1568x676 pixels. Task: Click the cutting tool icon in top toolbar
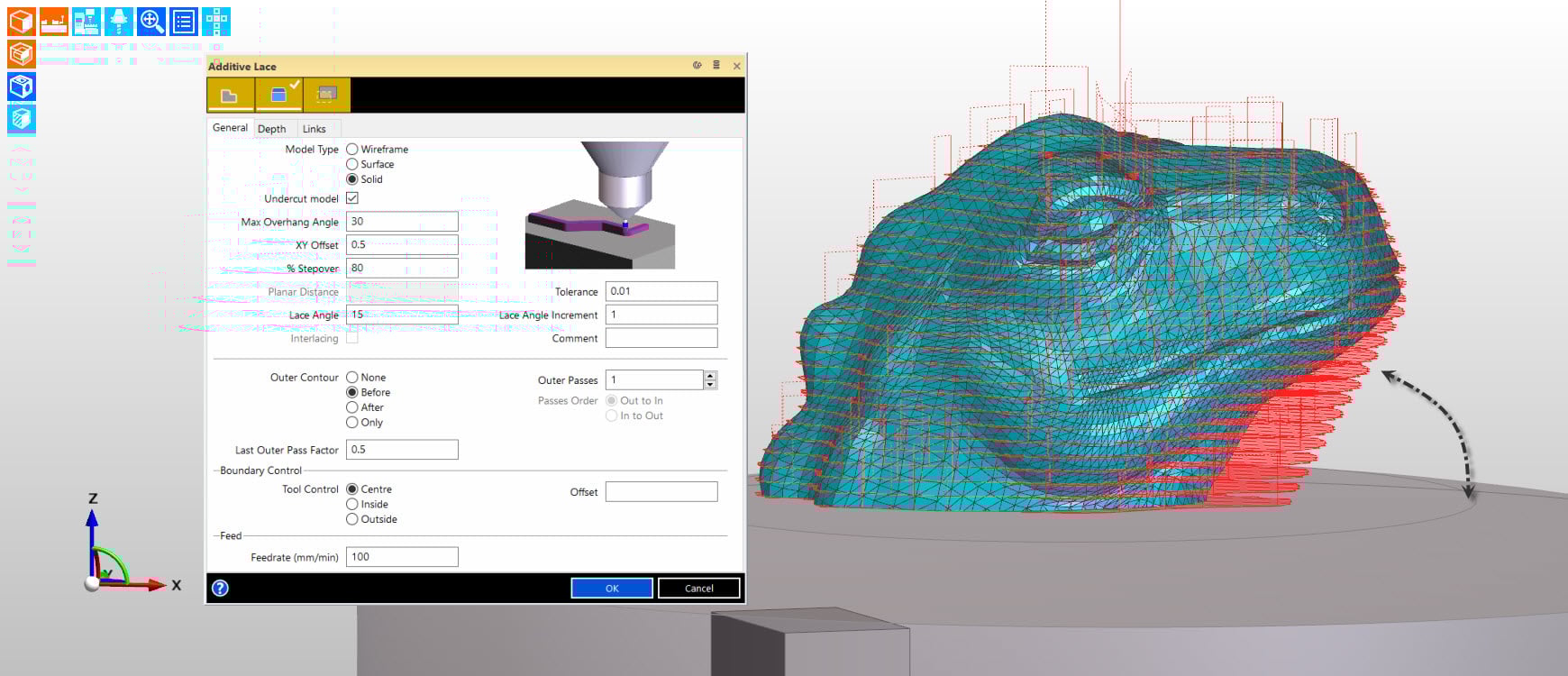pos(119,21)
